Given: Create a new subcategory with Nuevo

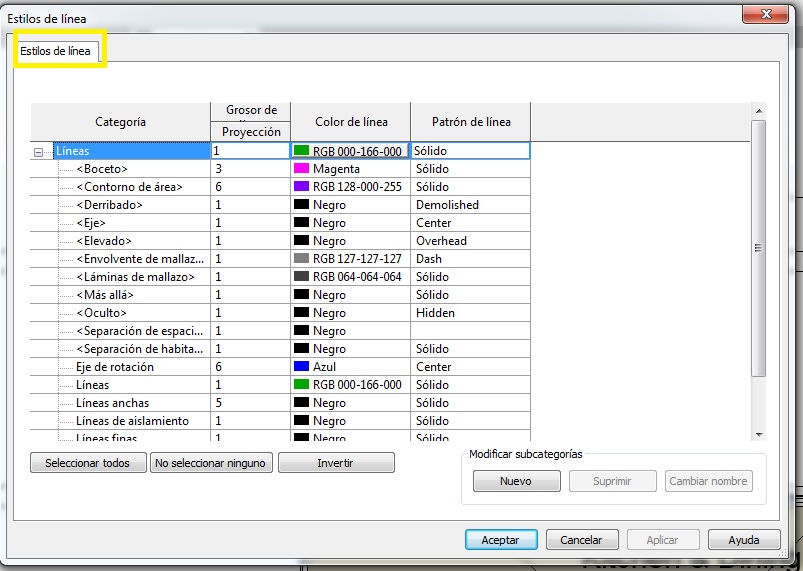Looking at the screenshot, I should [x=515, y=481].
